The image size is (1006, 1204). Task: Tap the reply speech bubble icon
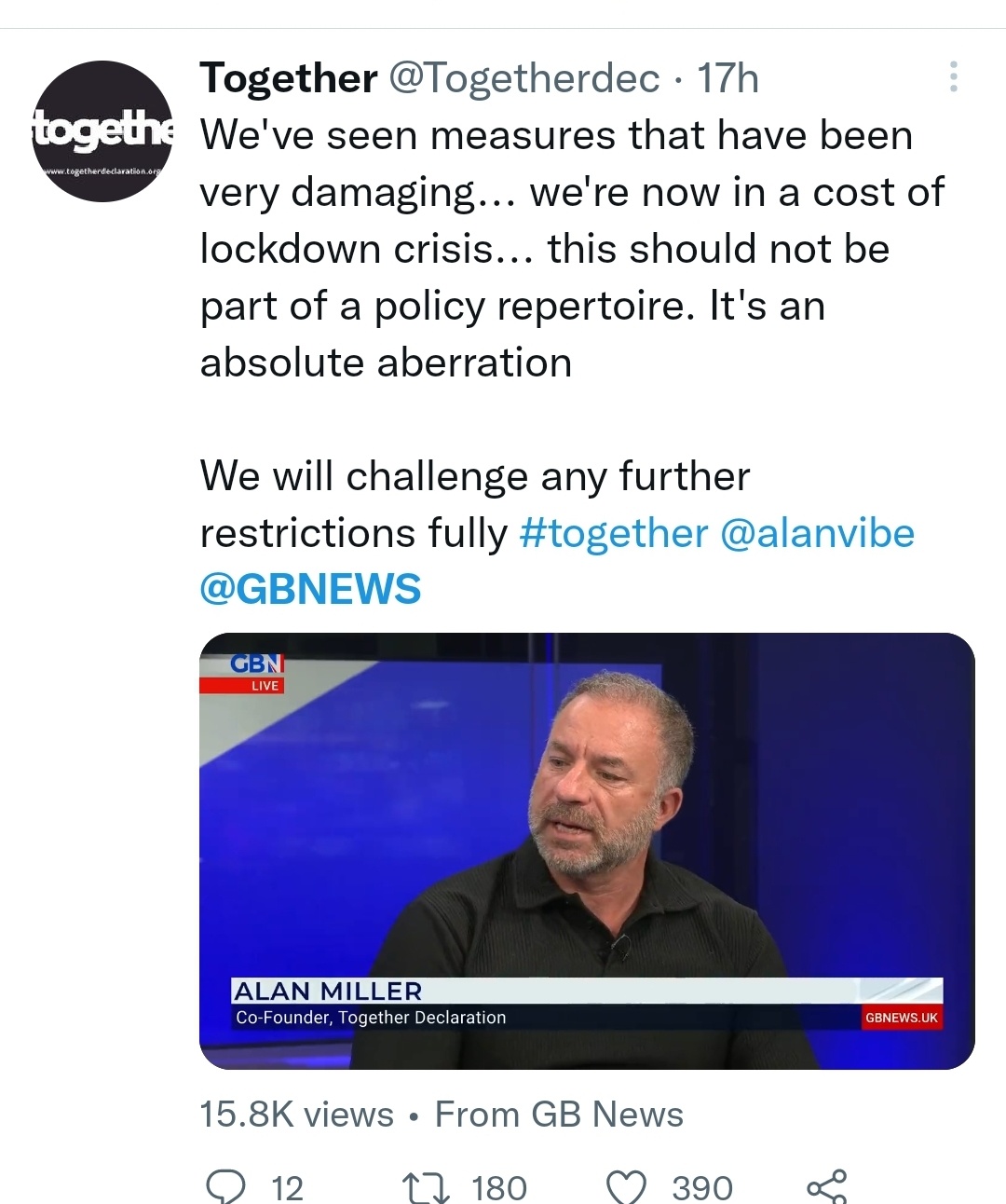pos(225,1185)
